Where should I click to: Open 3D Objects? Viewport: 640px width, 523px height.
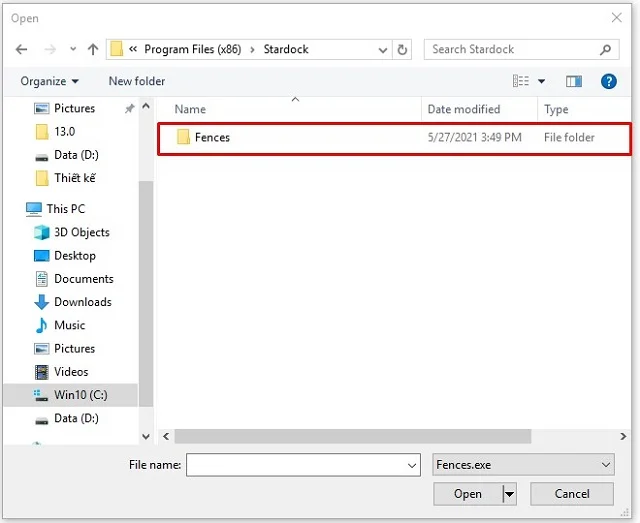click(x=72, y=232)
